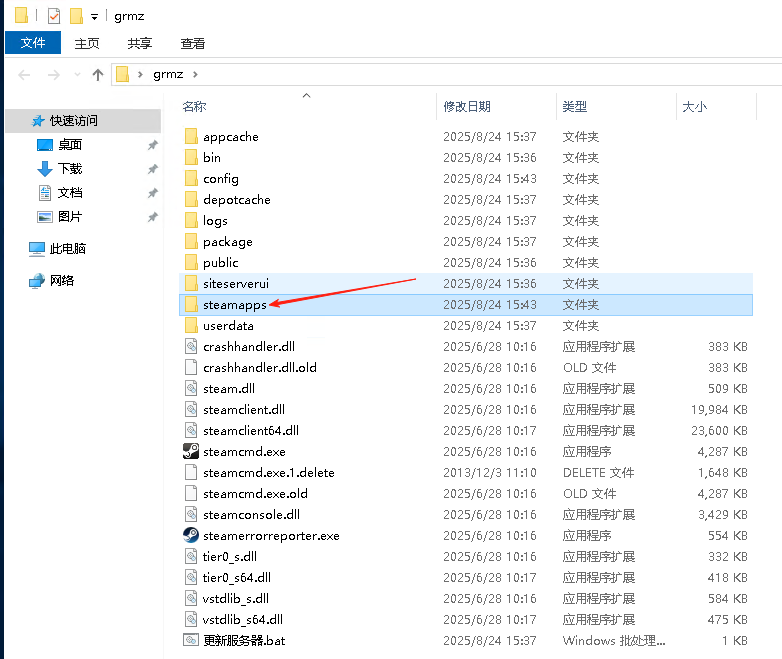Click the crashhandler.dll file icon
Screen dimensions: 782x659
point(191,346)
